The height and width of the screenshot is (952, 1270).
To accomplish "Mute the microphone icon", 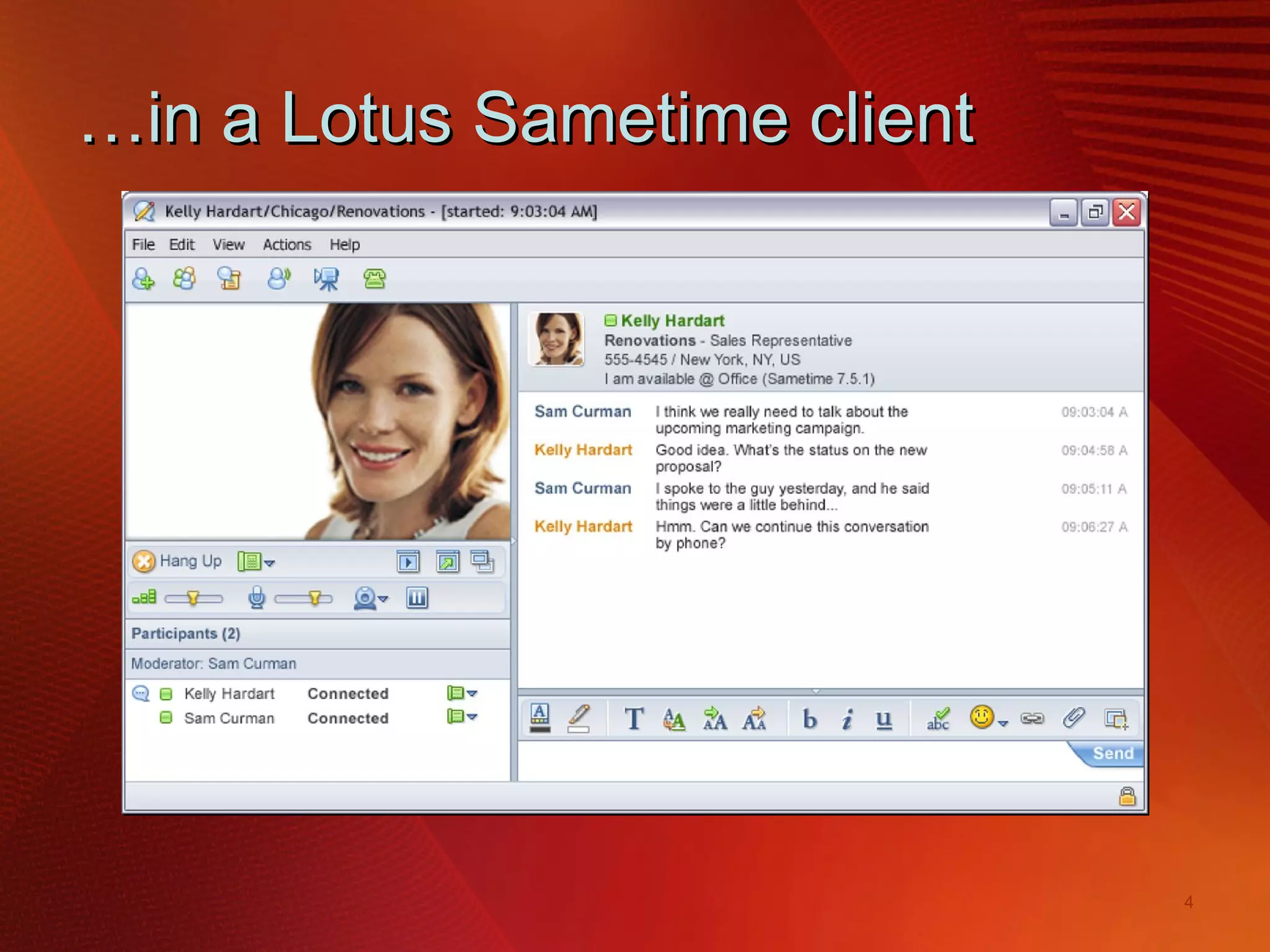I will click(256, 598).
